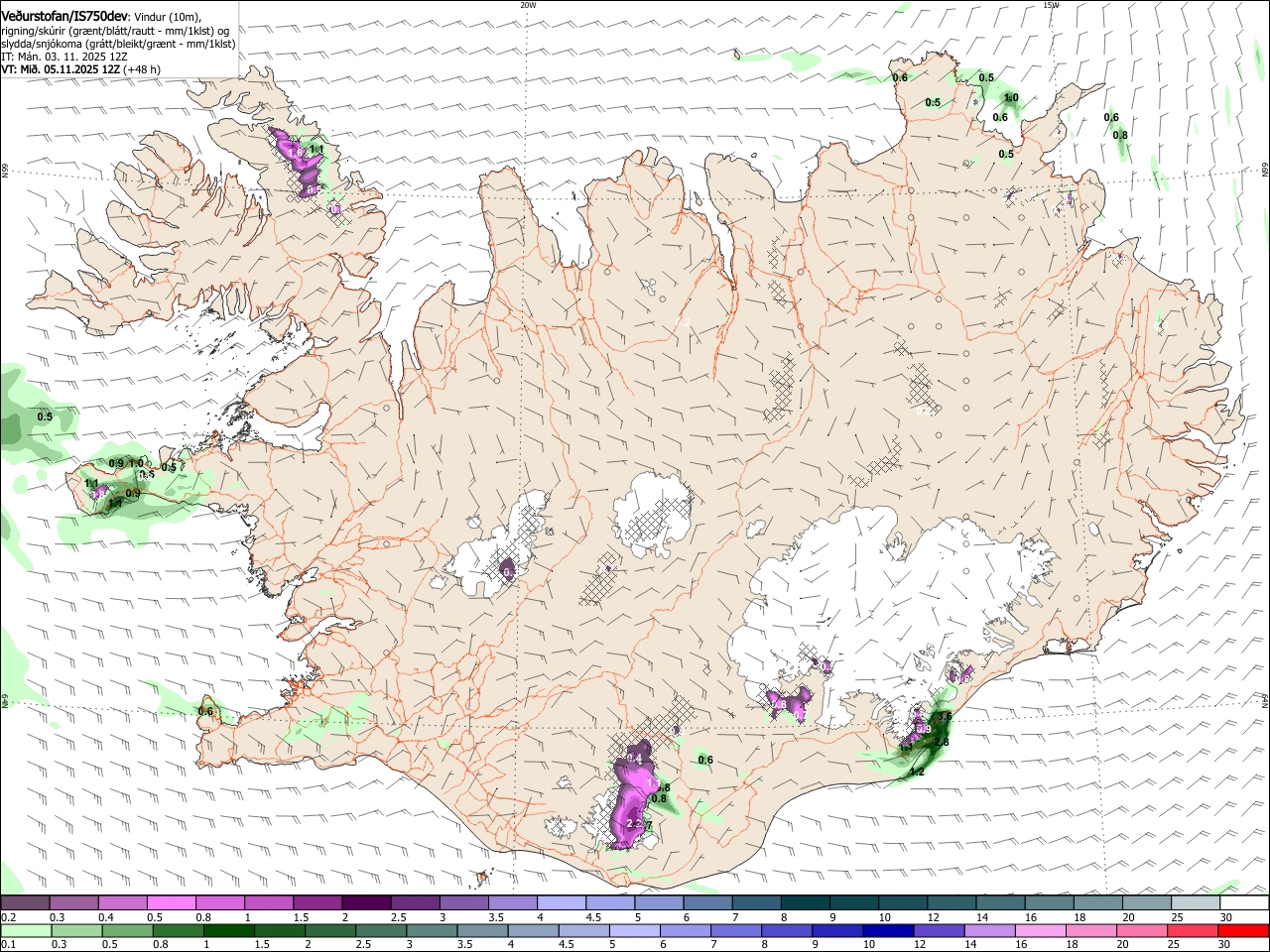
Task: Click the '(+48 h)' forecast offset text
Action: [142, 69]
